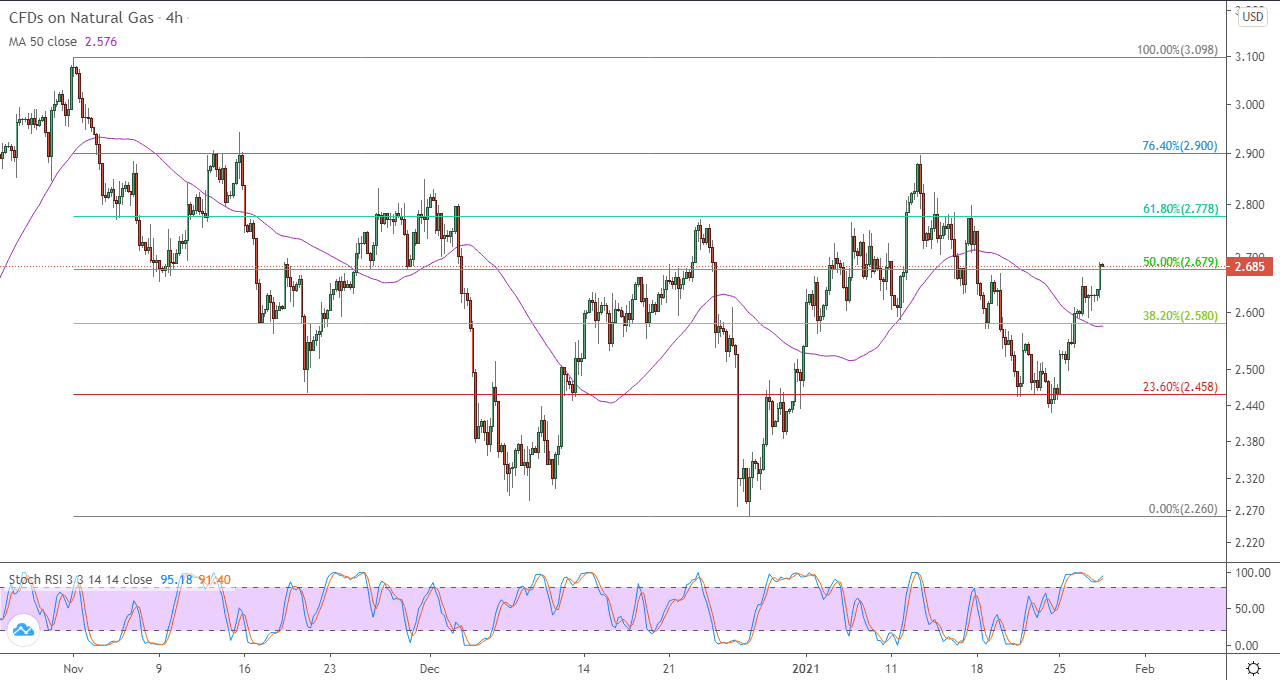Click the Stoch RSI value 95.18

[x=178, y=579]
